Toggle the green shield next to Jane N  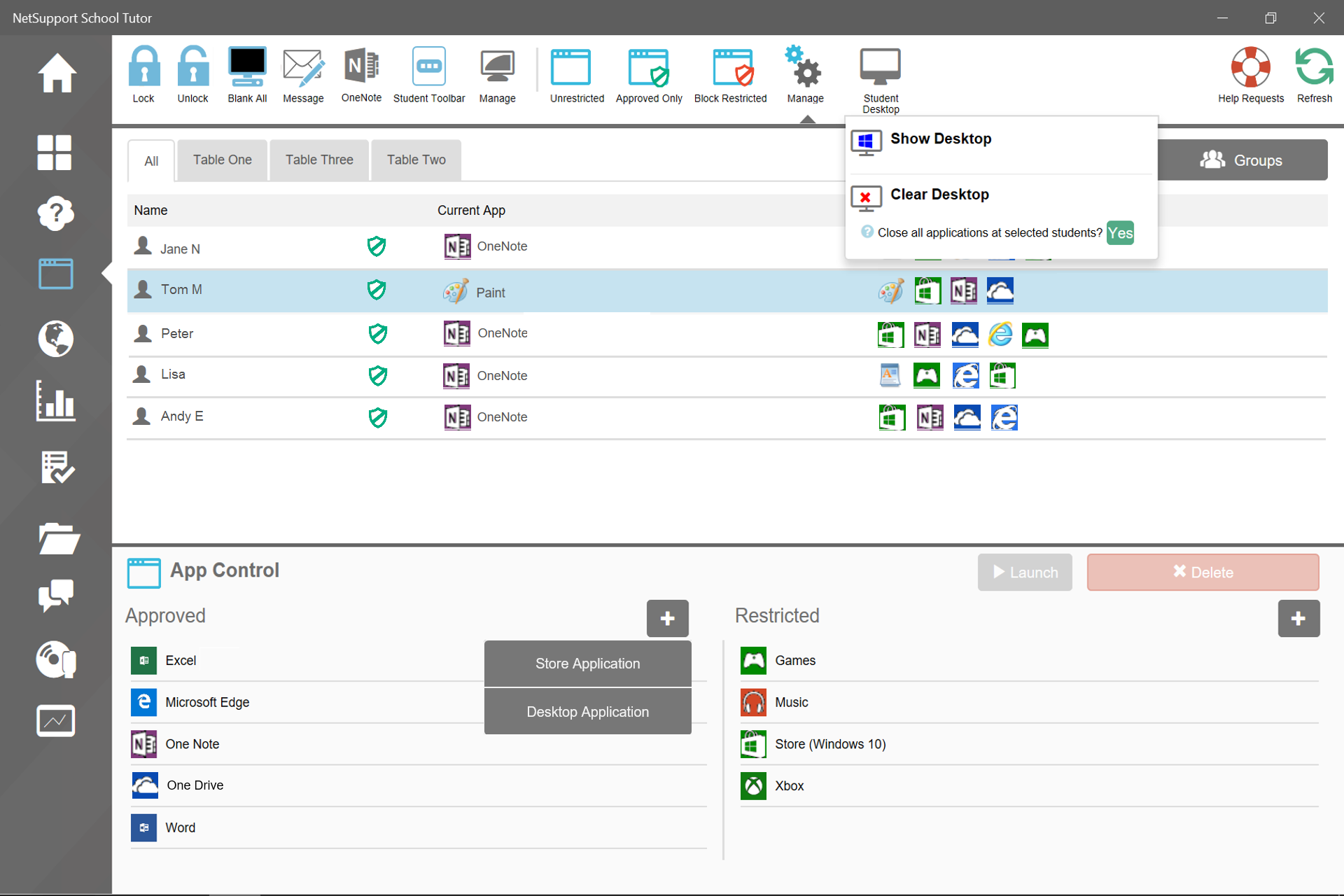click(x=377, y=246)
